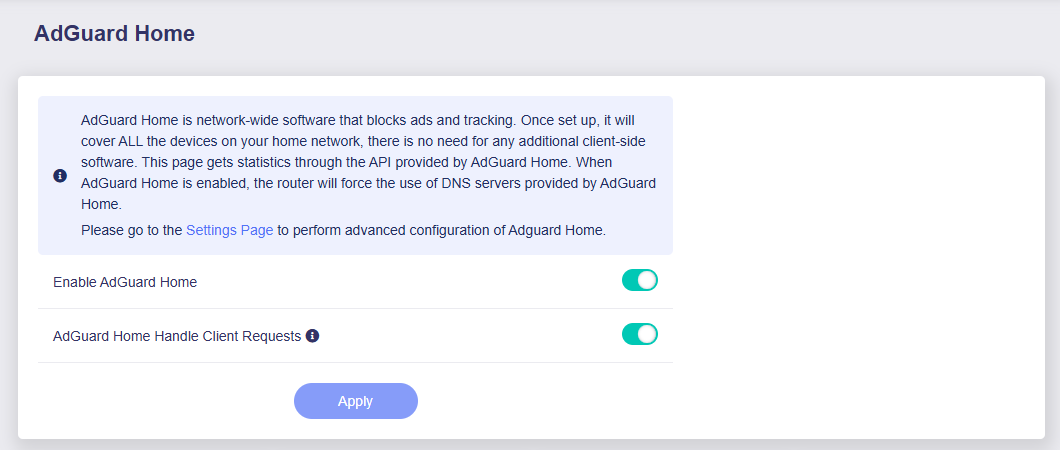Click the "AdGuard Home Handle Client Requests" label

click(177, 336)
